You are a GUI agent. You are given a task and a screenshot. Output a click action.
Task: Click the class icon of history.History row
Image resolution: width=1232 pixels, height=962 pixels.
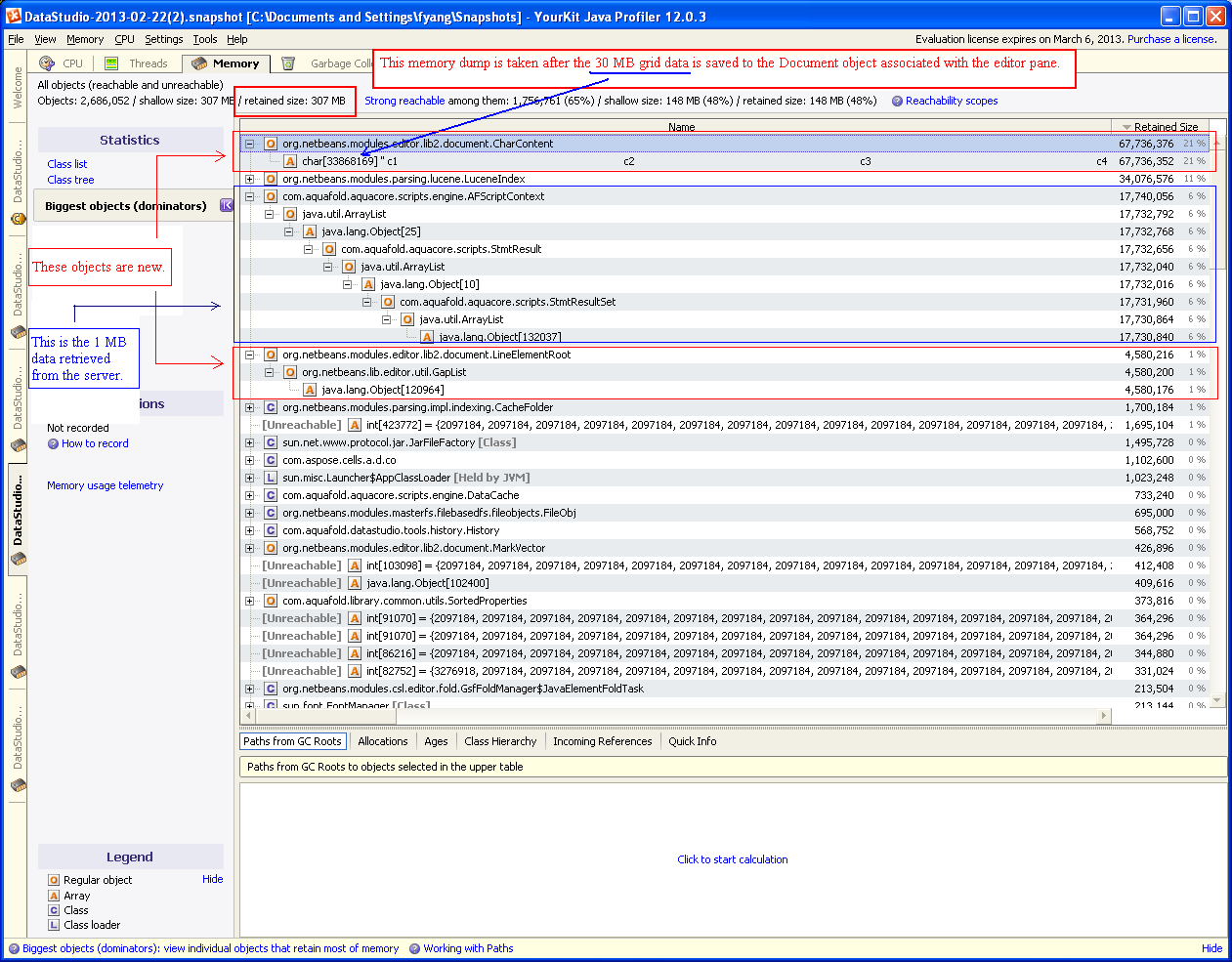[271, 530]
